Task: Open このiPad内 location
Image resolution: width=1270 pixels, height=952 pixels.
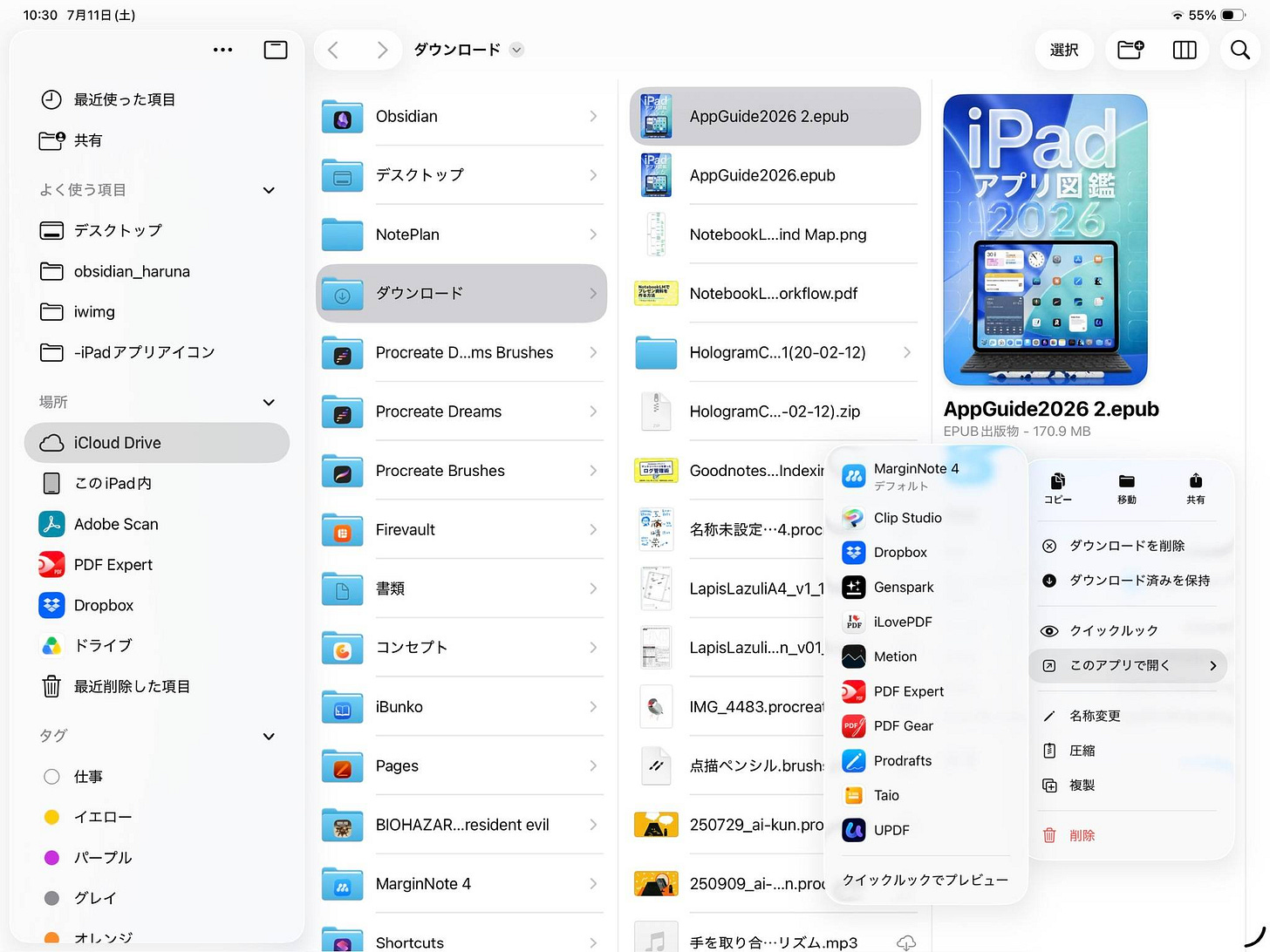Action: [x=157, y=483]
